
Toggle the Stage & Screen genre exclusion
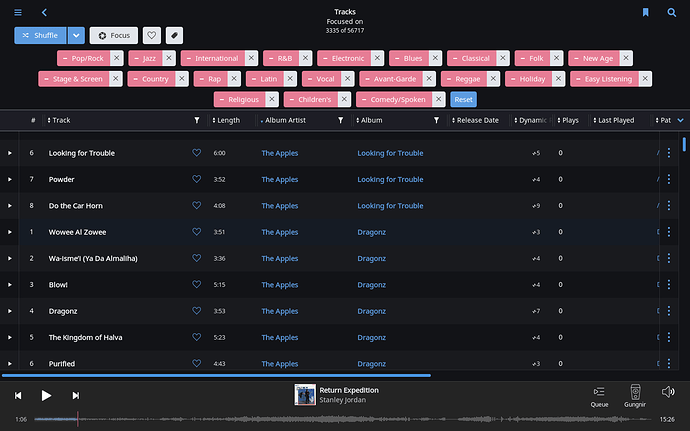73,79
